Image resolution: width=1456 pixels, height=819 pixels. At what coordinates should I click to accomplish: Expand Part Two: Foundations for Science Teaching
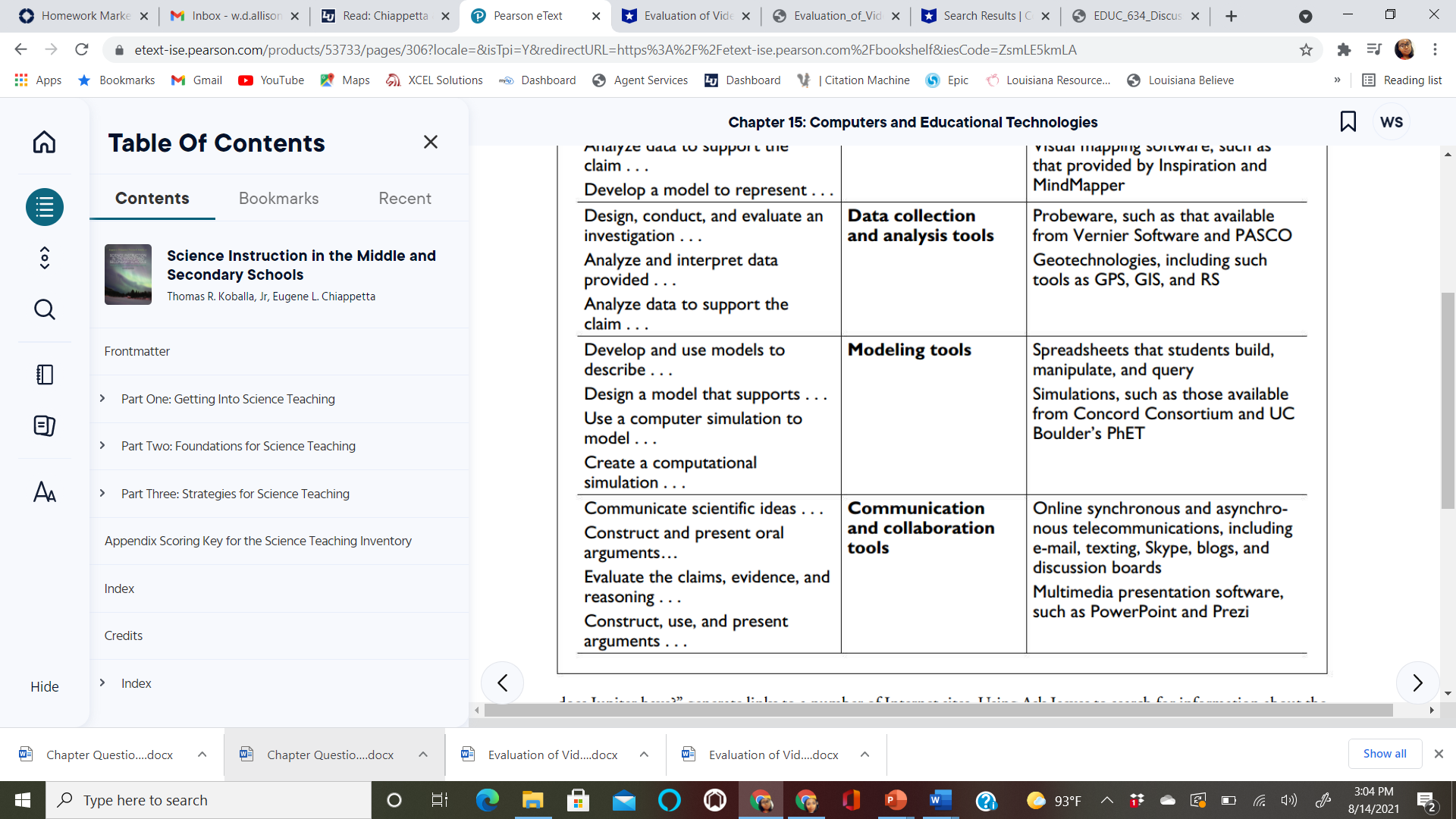(102, 445)
